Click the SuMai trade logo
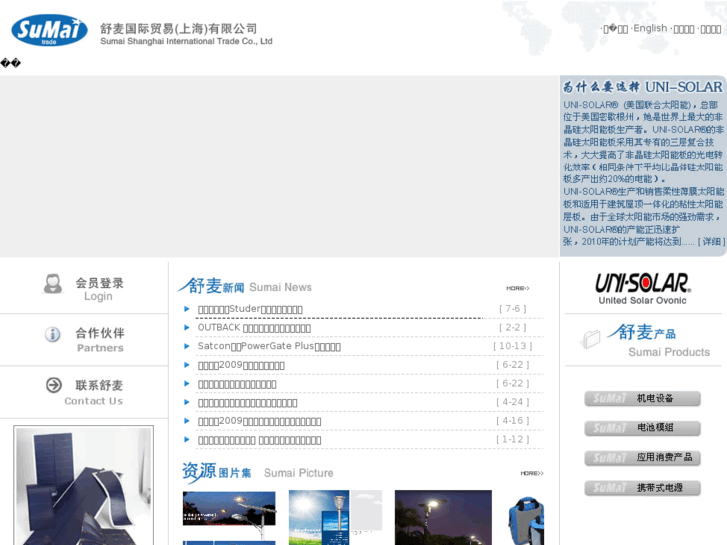Screen dimensions: 727x545 (49, 30)
